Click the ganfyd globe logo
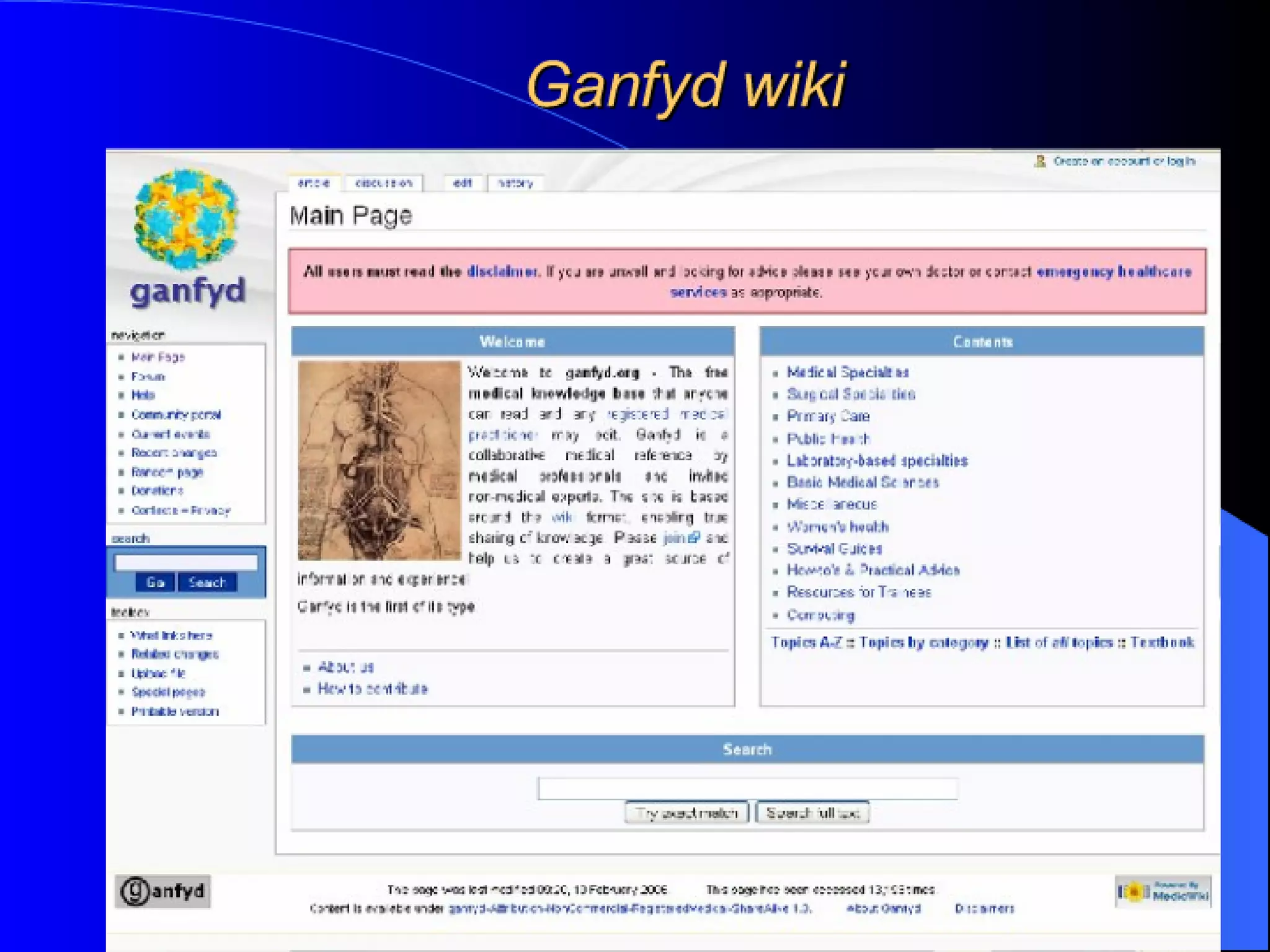 pos(187,220)
